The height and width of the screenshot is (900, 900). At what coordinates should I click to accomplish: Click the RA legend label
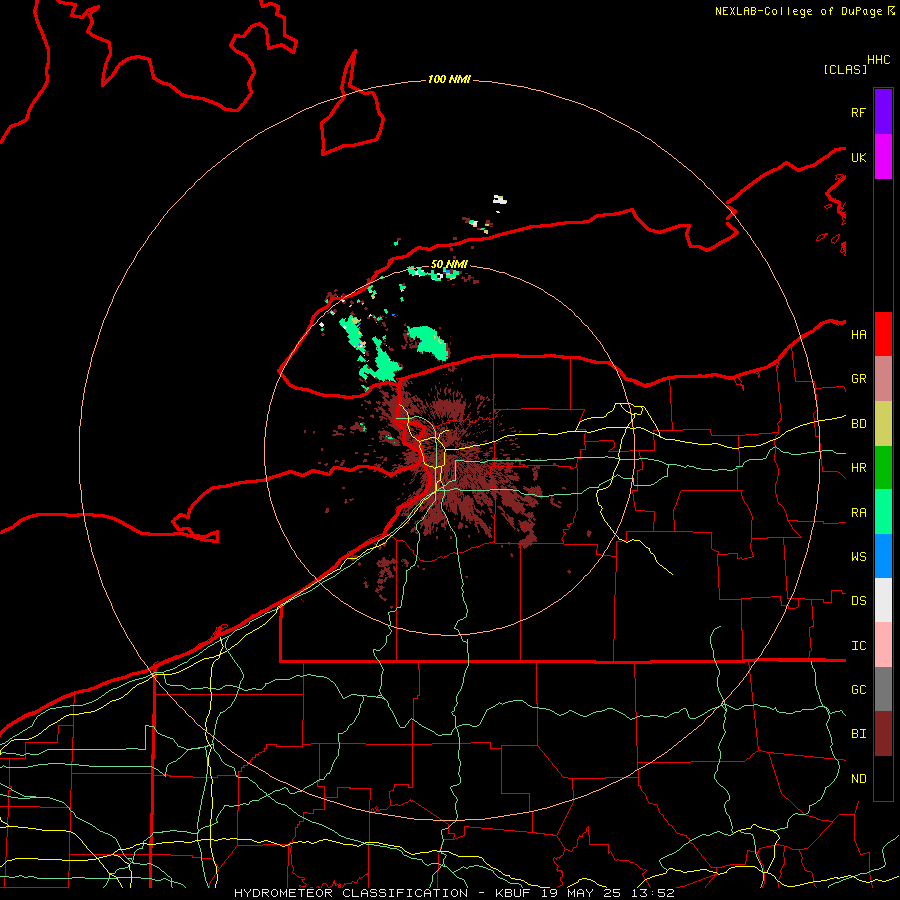858,513
